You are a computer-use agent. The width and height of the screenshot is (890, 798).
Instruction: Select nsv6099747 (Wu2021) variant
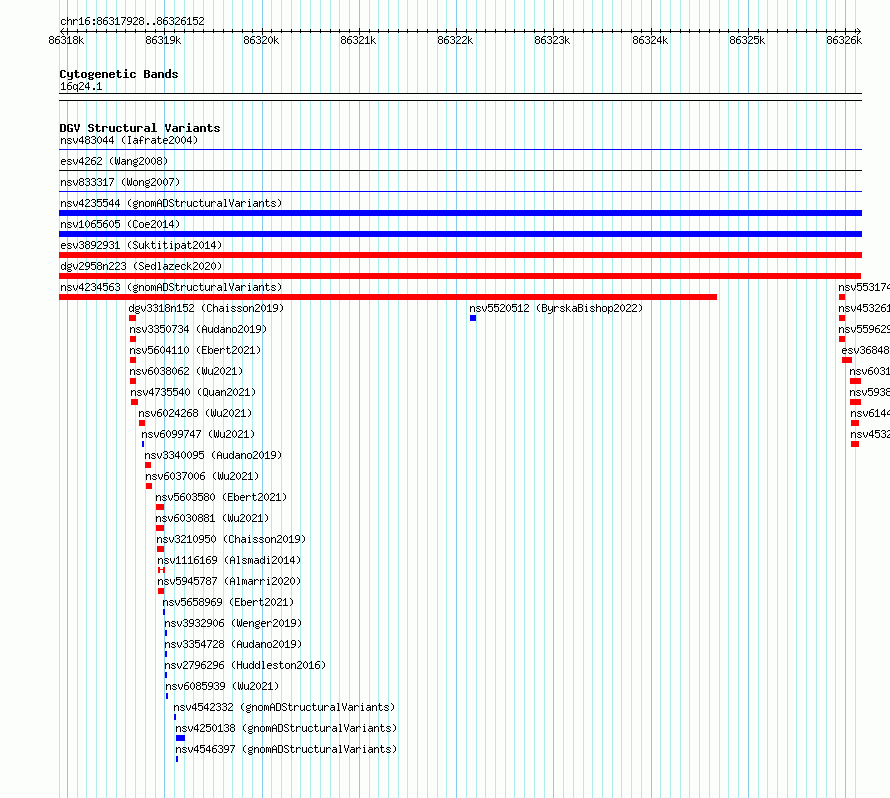pos(198,434)
